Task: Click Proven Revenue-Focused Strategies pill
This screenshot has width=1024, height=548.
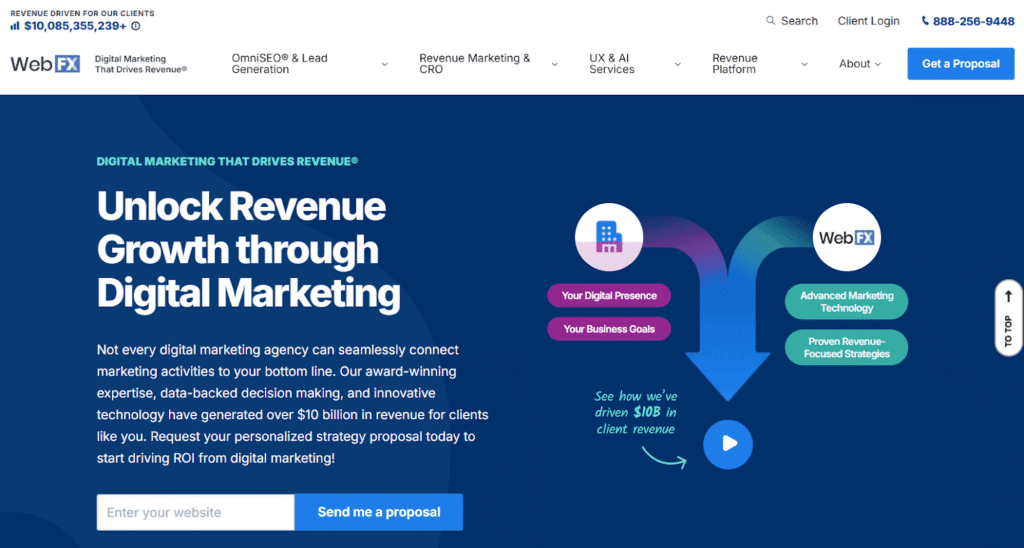Action: [x=846, y=347]
